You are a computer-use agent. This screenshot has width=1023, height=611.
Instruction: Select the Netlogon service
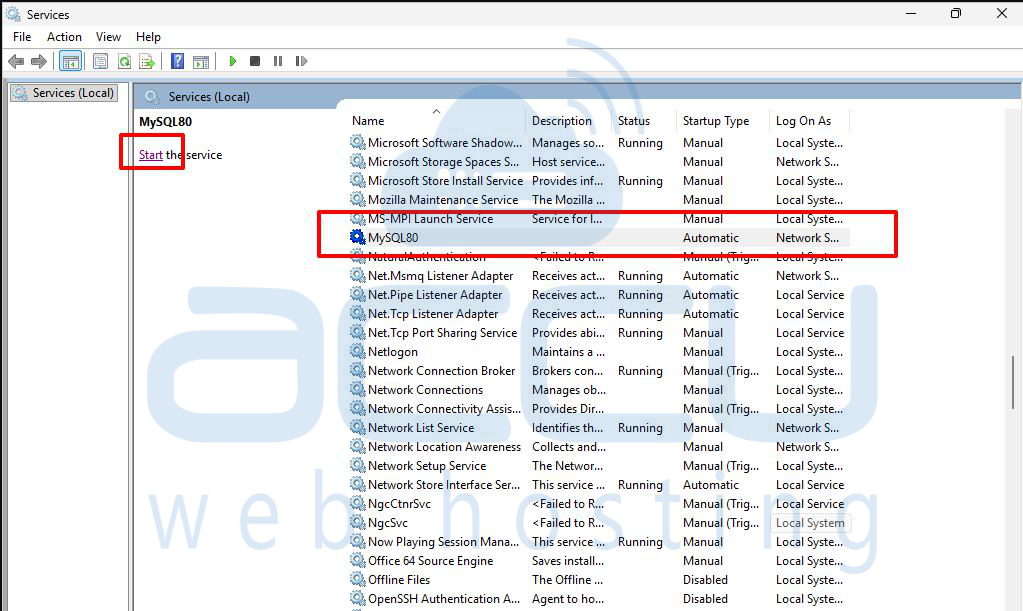[x=393, y=352]
